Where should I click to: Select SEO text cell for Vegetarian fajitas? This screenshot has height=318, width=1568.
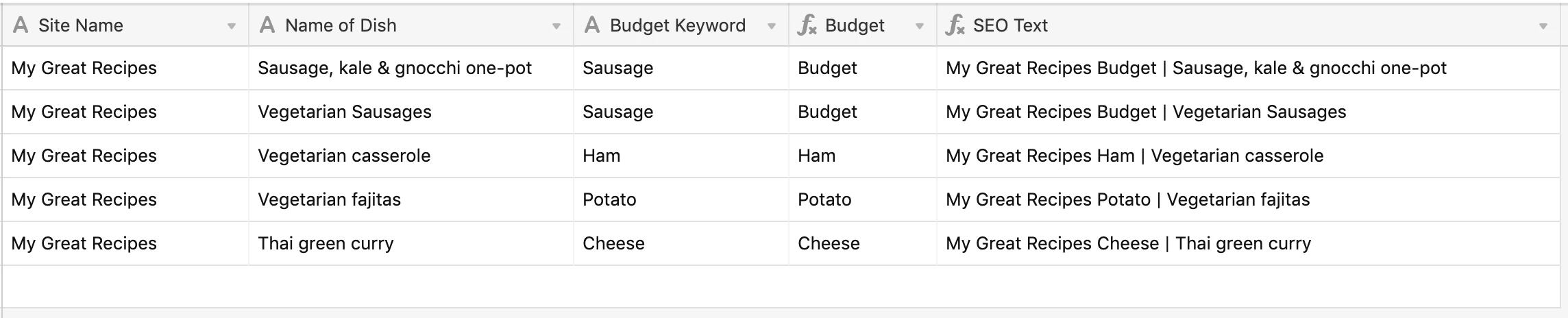point(1249,199)
